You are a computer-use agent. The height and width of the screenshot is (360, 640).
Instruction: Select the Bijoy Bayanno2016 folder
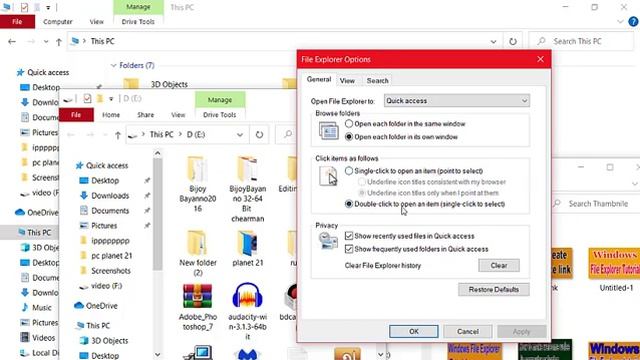pyautogui.click(x=198, y=184)
